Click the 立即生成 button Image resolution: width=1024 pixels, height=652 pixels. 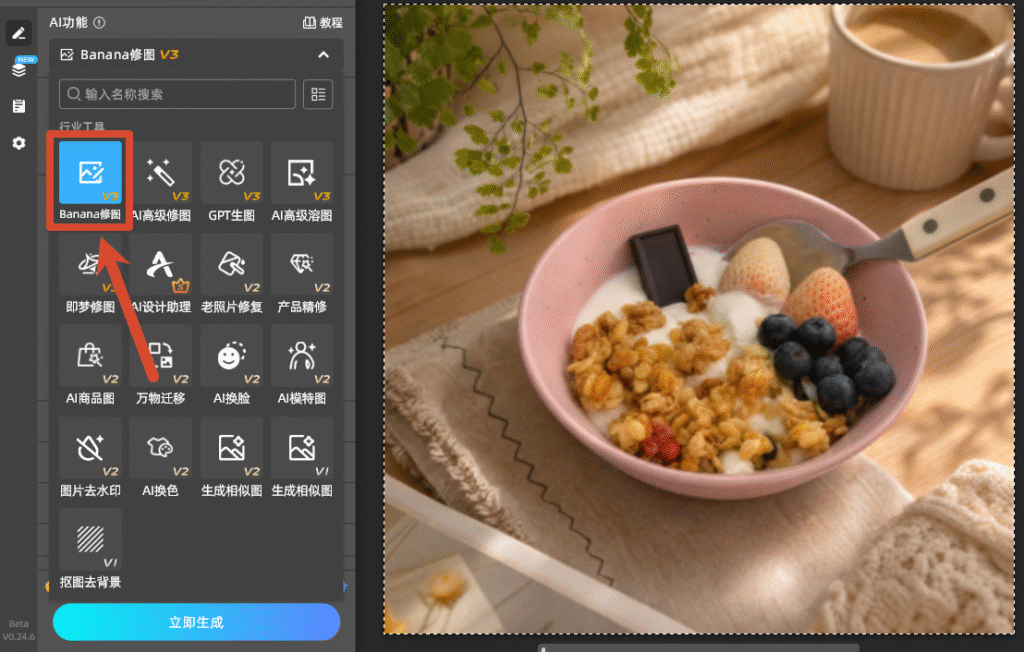(196, 622)
